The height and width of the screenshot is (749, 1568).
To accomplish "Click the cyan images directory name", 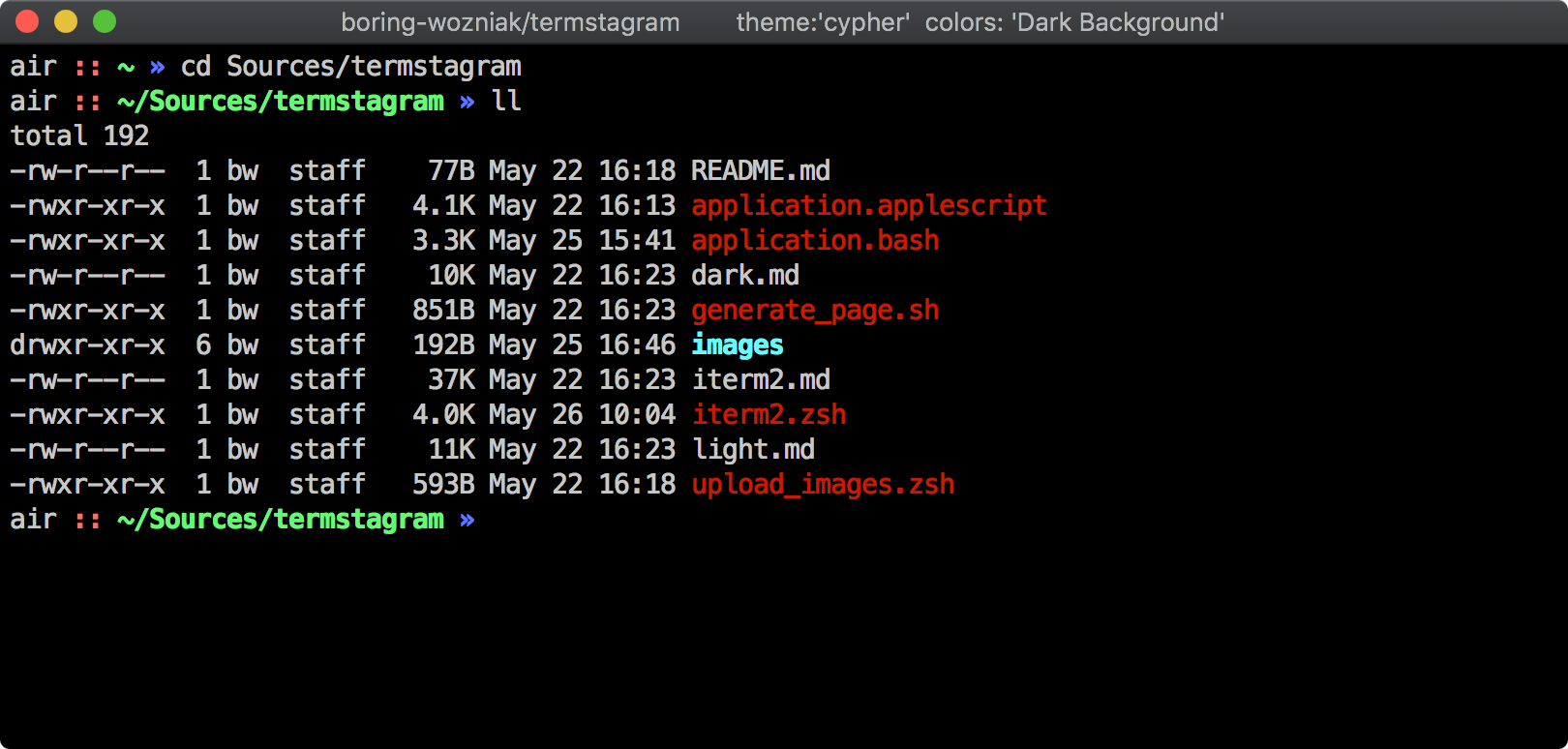I will tap(737, 345).
